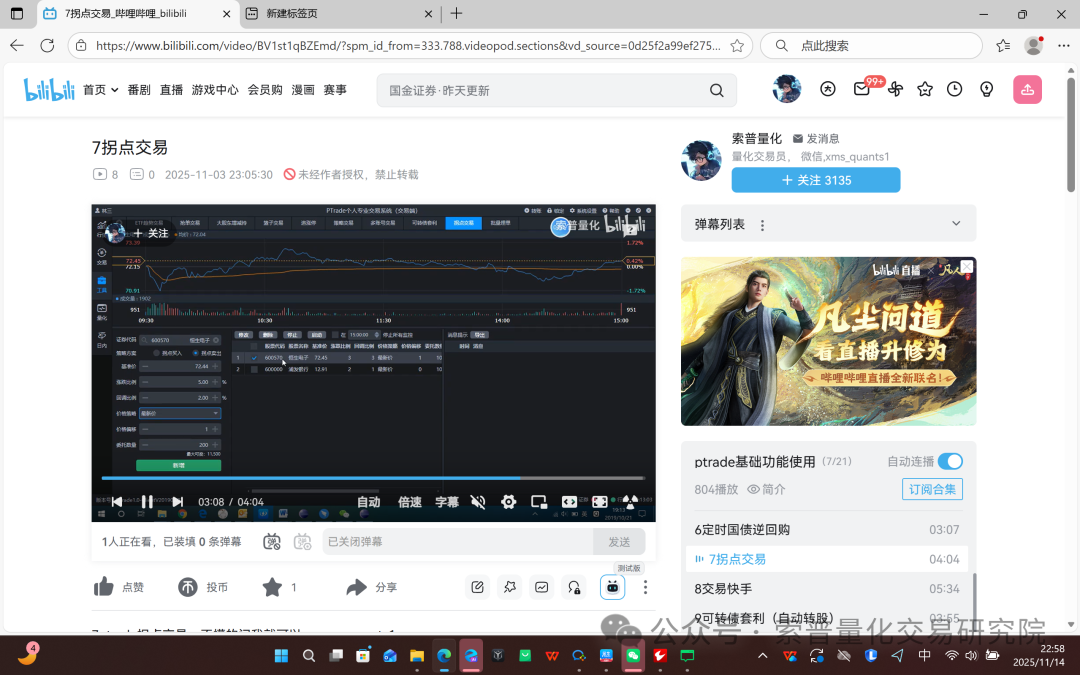This screenshot has width=1080, height=675.
Task: Toggle the favorite star showing 1
Action: click(x=270, y=587)
